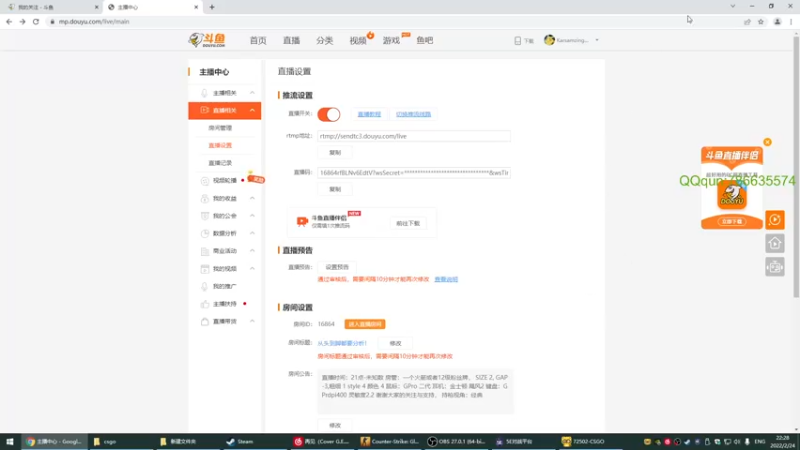Expand the 数据分析 section chevron

(x=252, y=233)
